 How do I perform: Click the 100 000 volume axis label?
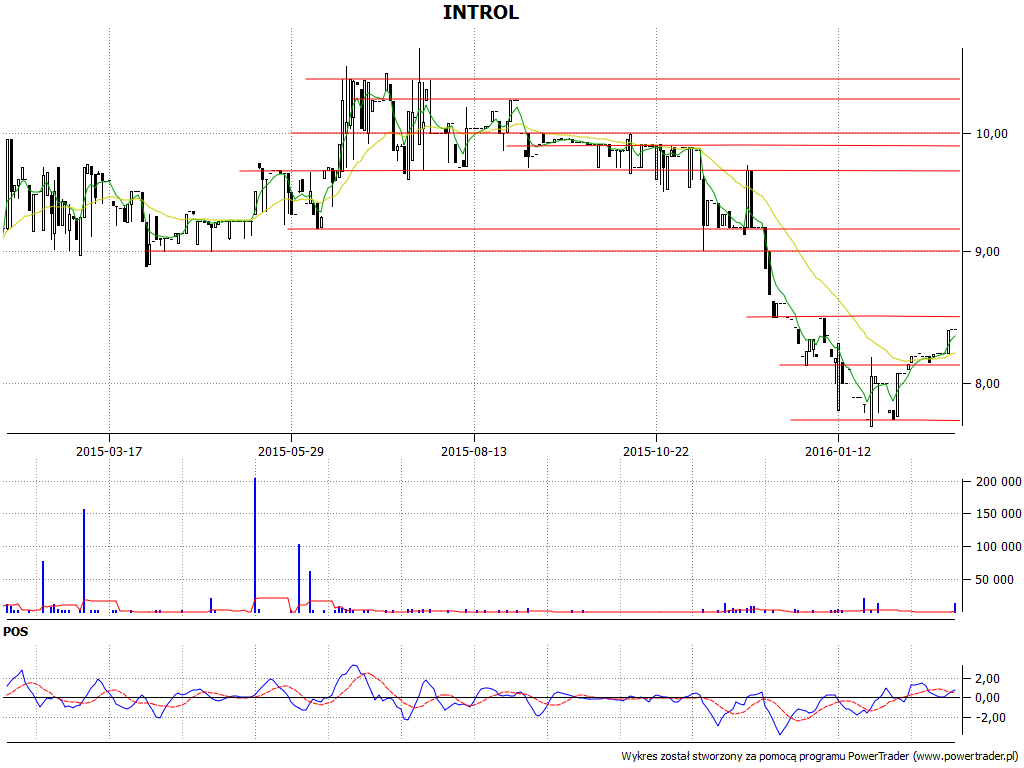[999, 547]
